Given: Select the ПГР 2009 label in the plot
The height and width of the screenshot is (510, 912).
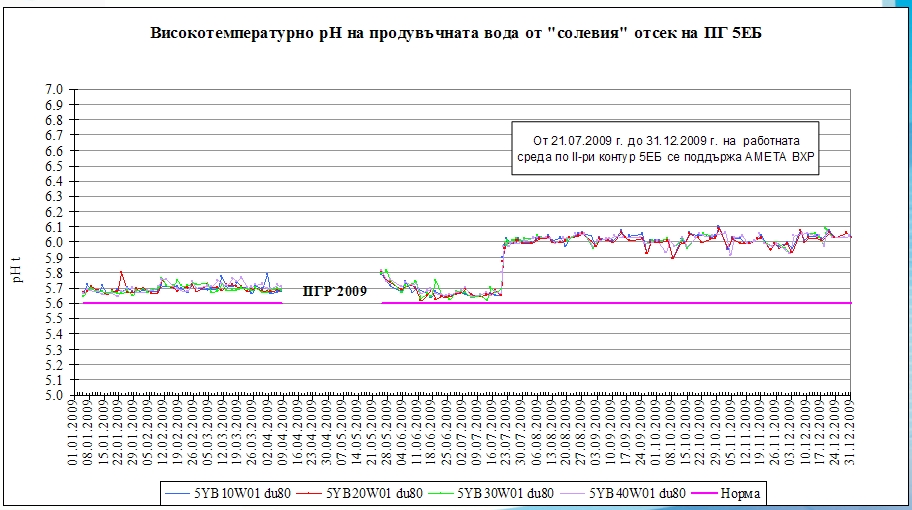Looking at the screenshot, I should [335, 292].
